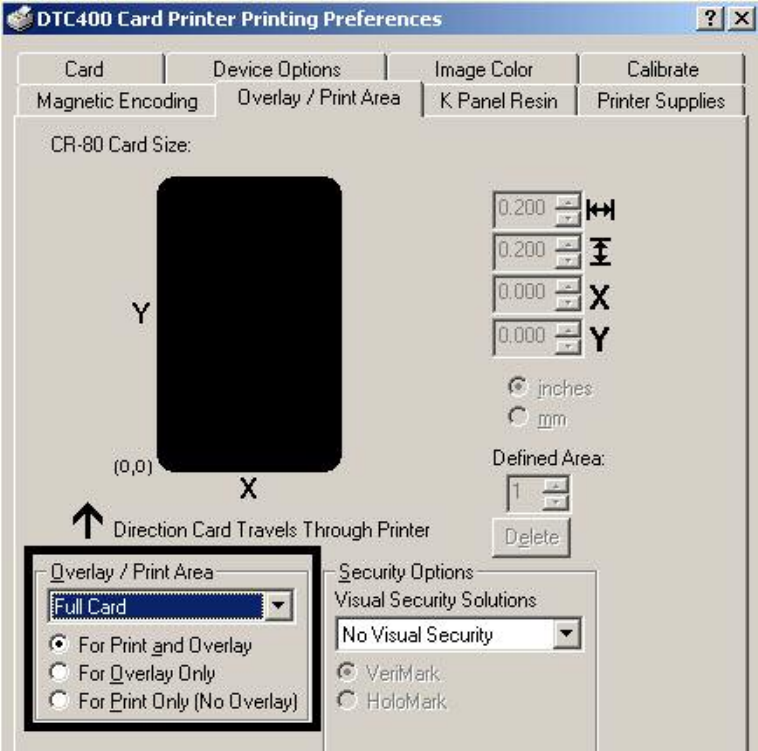Click the card travel direction arrow

pyautogui.click(x=87, y=520)
